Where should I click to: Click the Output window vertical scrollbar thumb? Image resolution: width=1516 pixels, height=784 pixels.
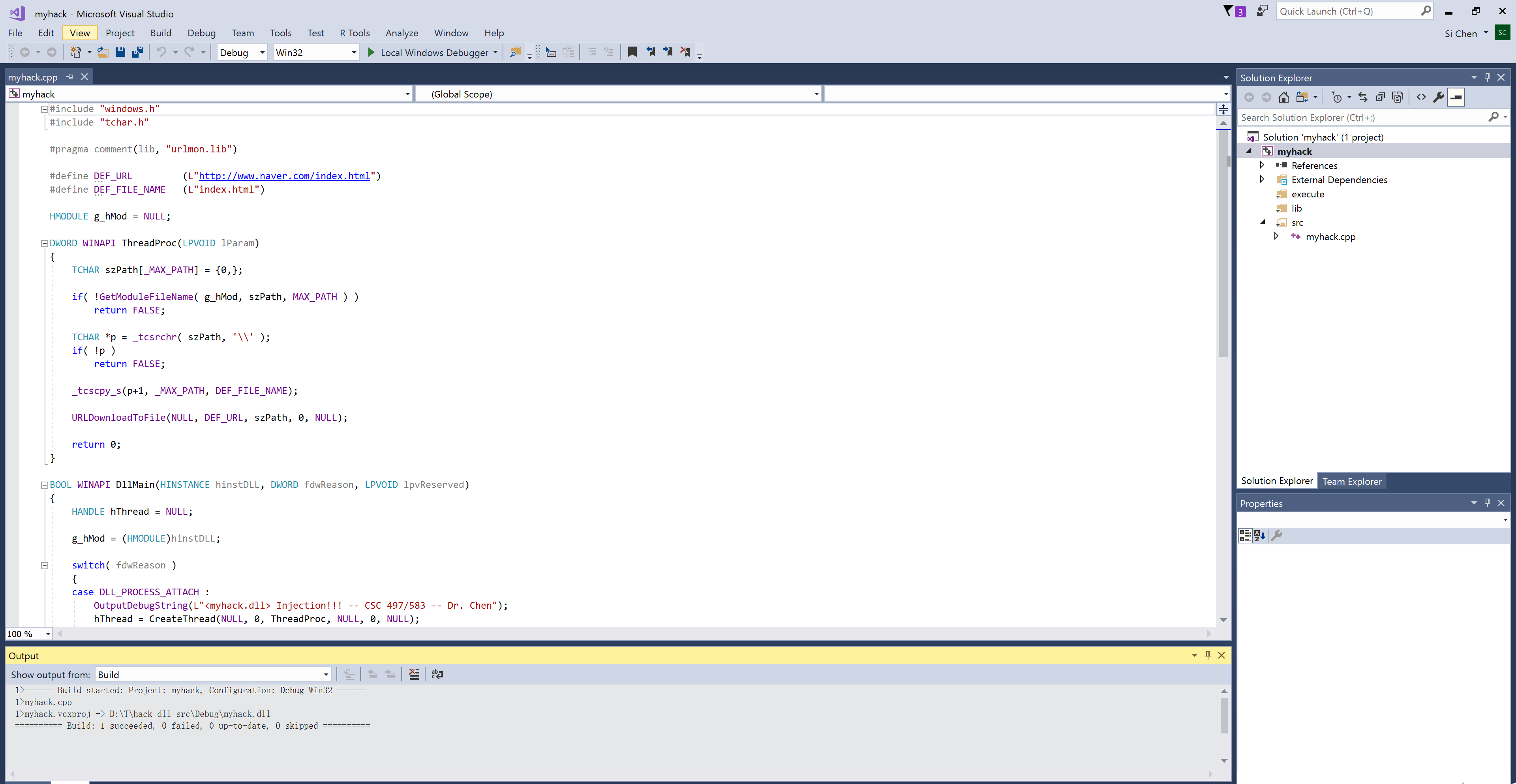[x=1224, y=716]
